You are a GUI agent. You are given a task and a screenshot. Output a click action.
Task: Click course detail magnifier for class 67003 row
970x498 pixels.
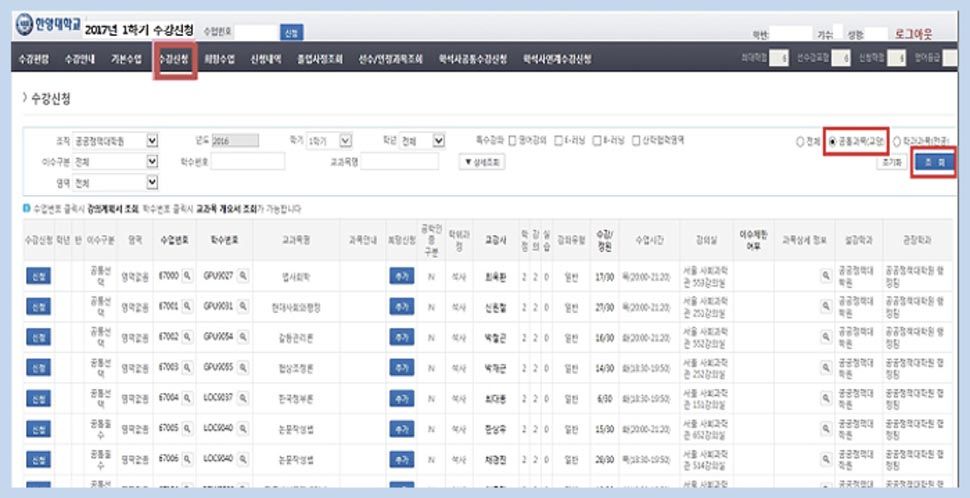coord(826,369)
